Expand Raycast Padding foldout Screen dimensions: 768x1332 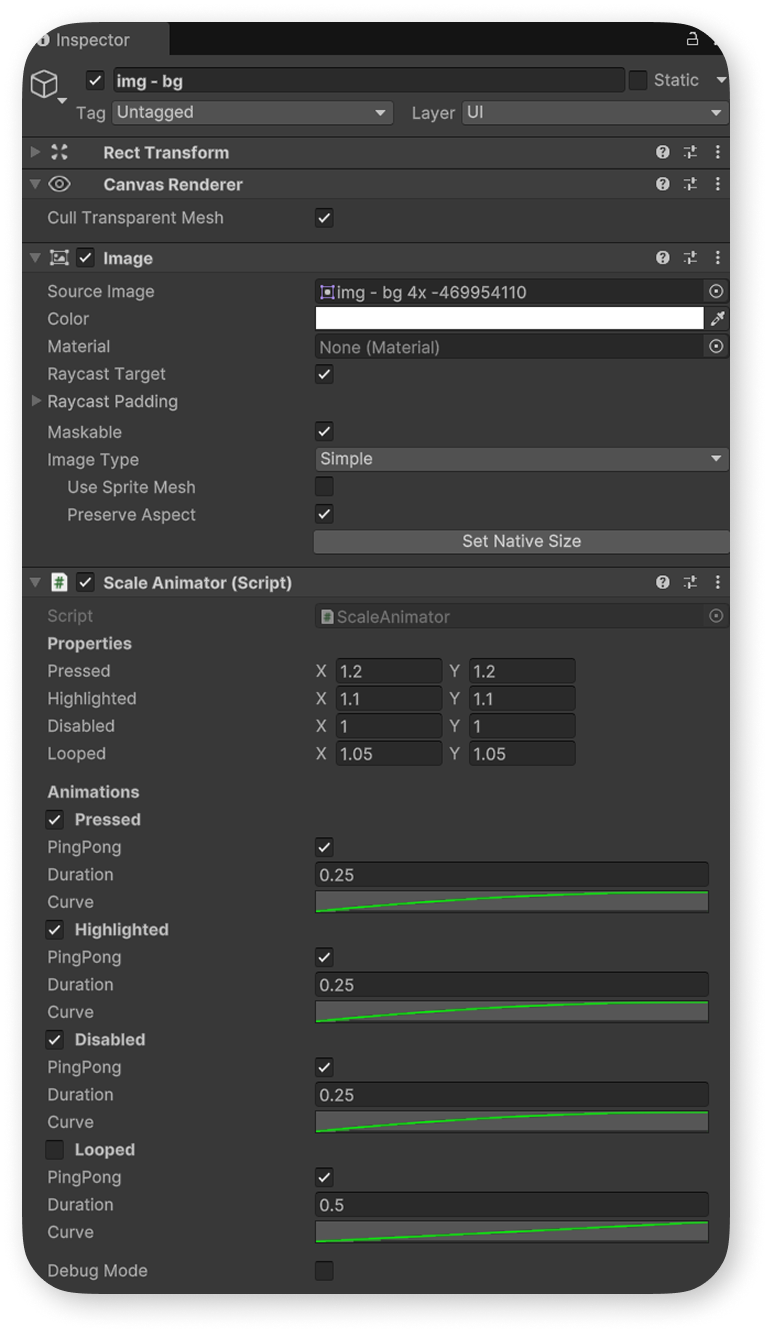[36, 401]
